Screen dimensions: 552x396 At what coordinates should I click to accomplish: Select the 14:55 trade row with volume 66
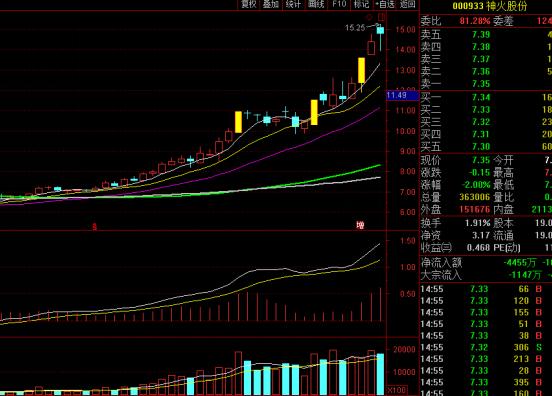pyautogui.click(x=486, y=289)
